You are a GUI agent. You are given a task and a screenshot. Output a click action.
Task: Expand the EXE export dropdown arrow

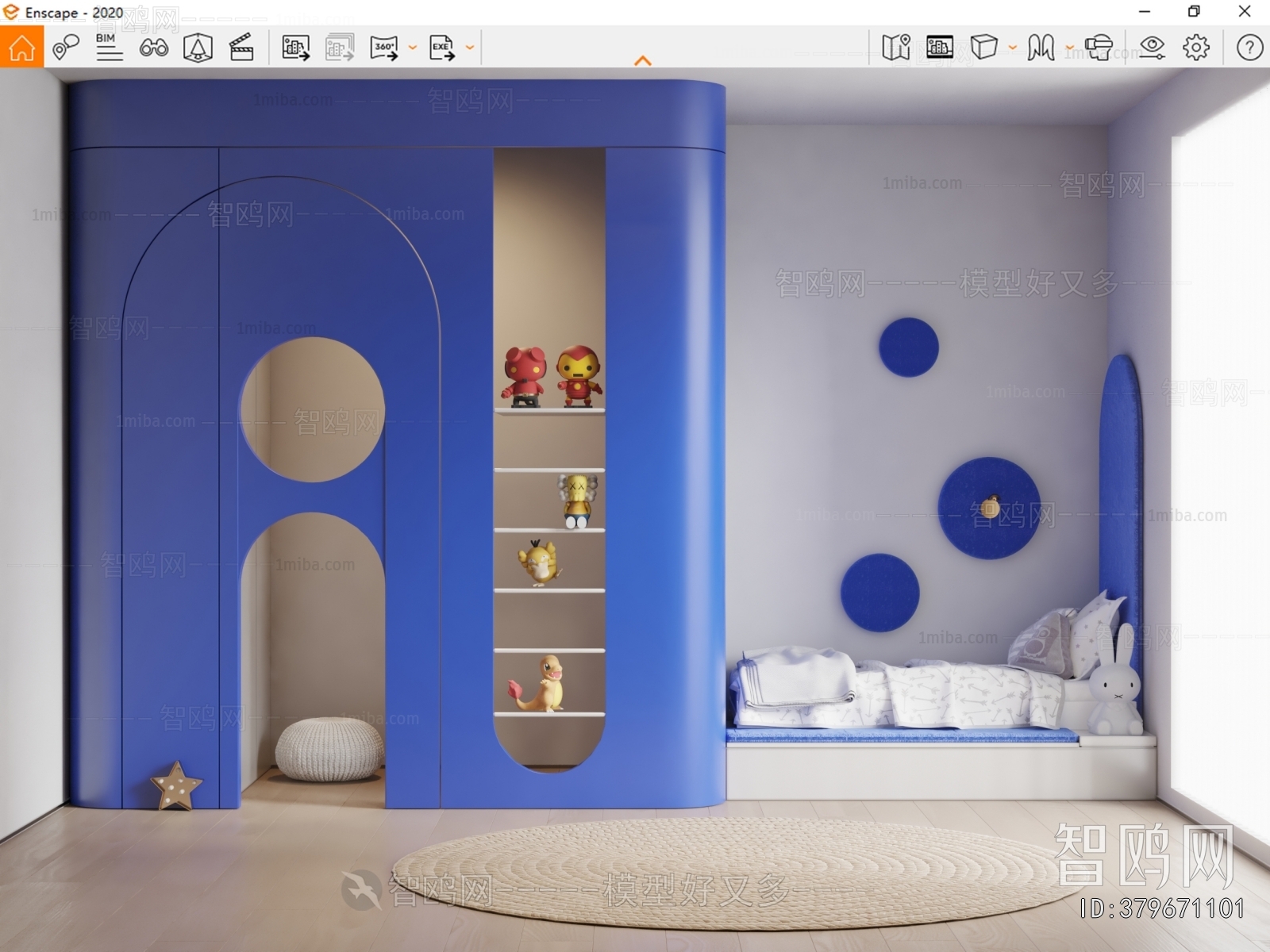click(x=470, y=48)
